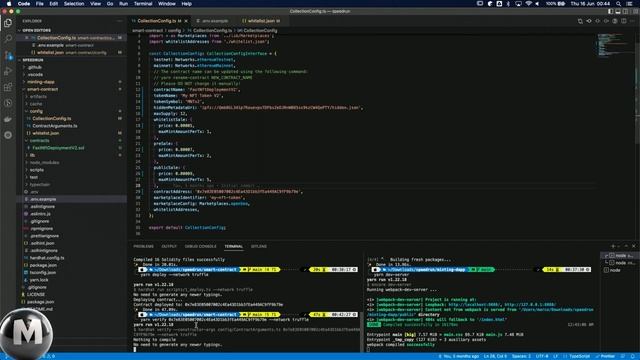Screen dimensions: 640x360
Task: Switch to the GitLens panel tab
Action: point(259,247)
